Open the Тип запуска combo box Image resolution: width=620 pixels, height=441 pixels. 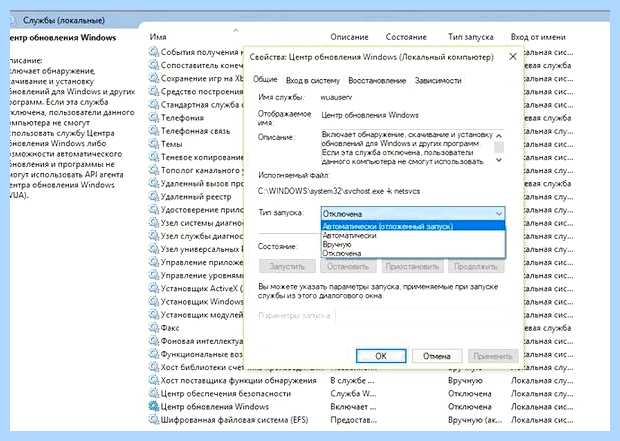coord(413,214)
